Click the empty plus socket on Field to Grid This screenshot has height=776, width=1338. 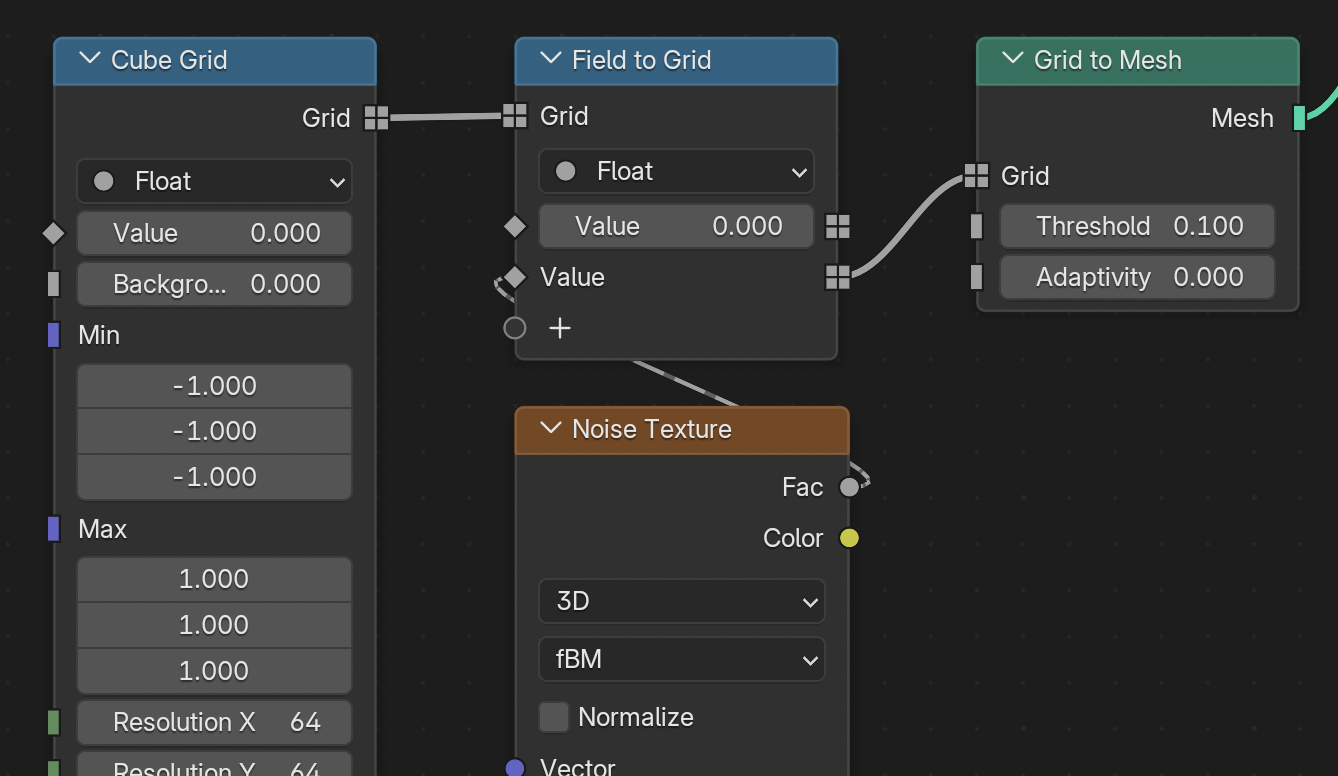pos(515,328)
